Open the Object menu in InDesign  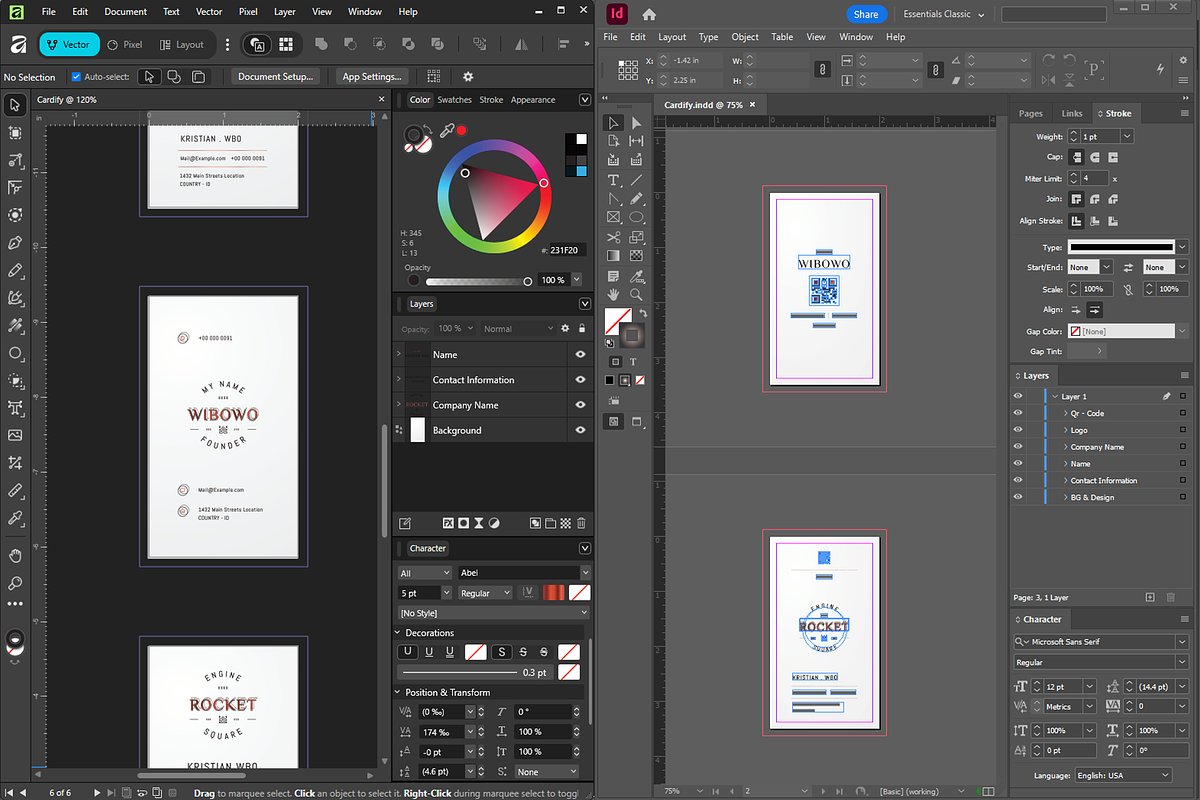point(745,37)
